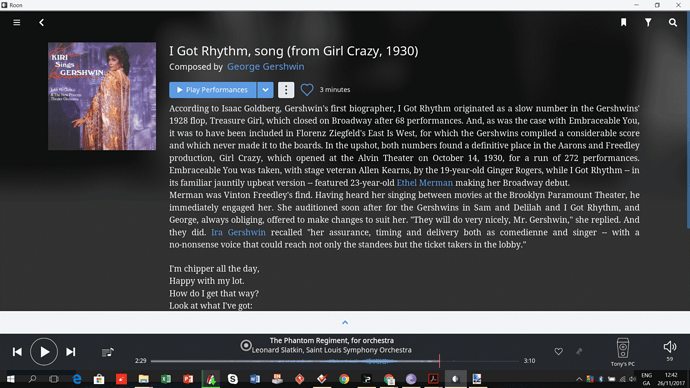Open Leonard Slatkin, Saint Louis Symphony artist text
This screenshot has width=690, height=388.
coord(332,350)
